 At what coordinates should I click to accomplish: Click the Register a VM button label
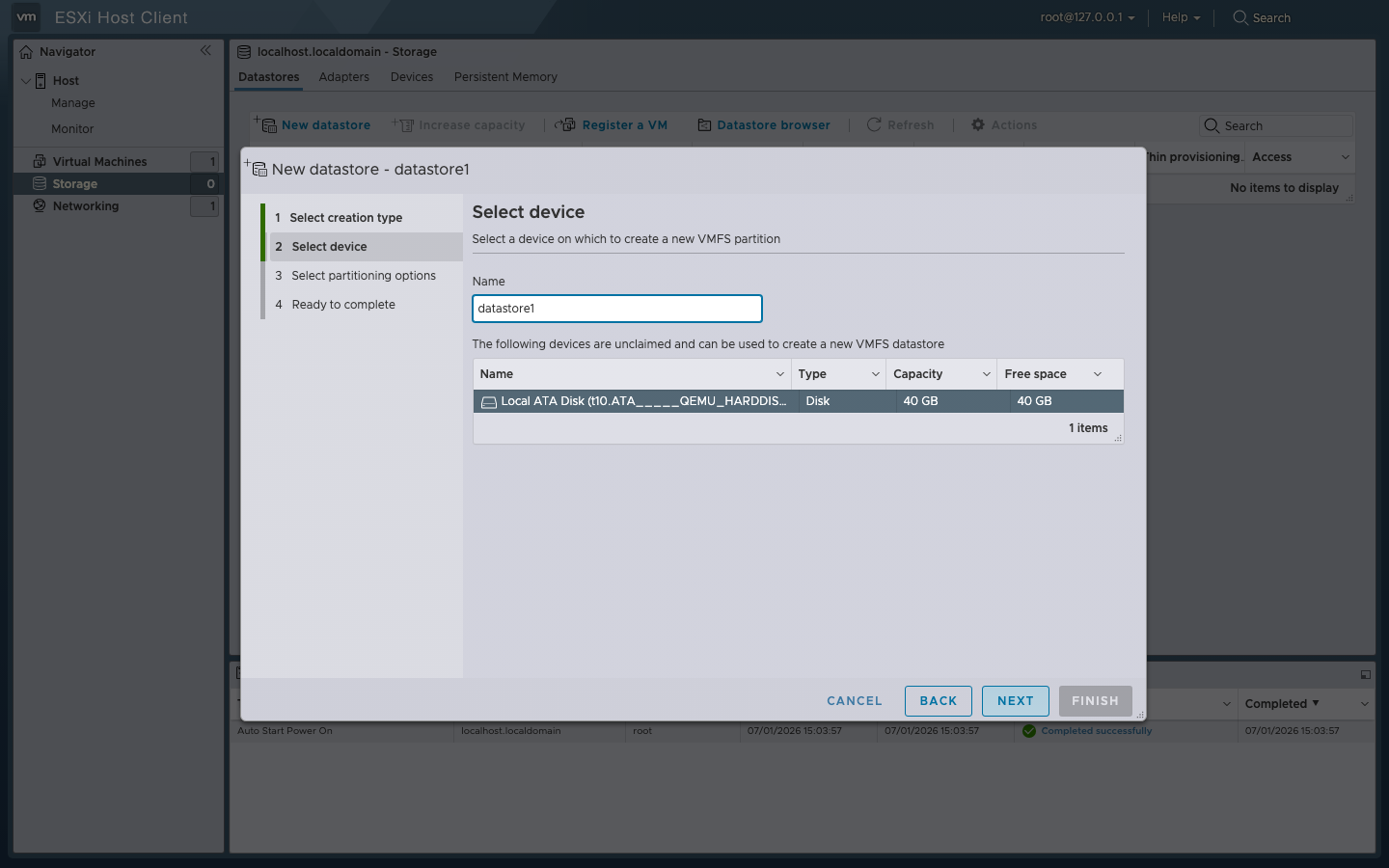(625, 125)
